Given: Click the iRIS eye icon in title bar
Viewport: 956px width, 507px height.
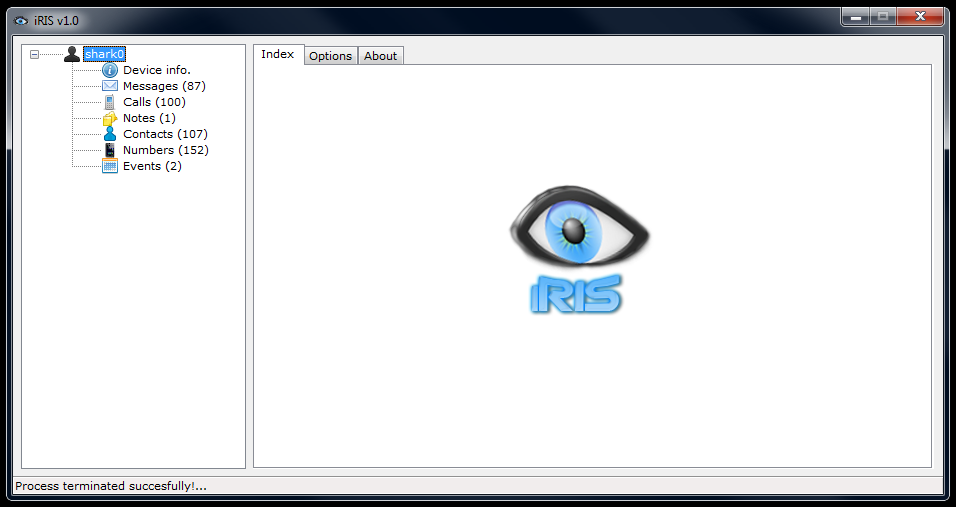Looking at the screenshot, I should (21, 21).
